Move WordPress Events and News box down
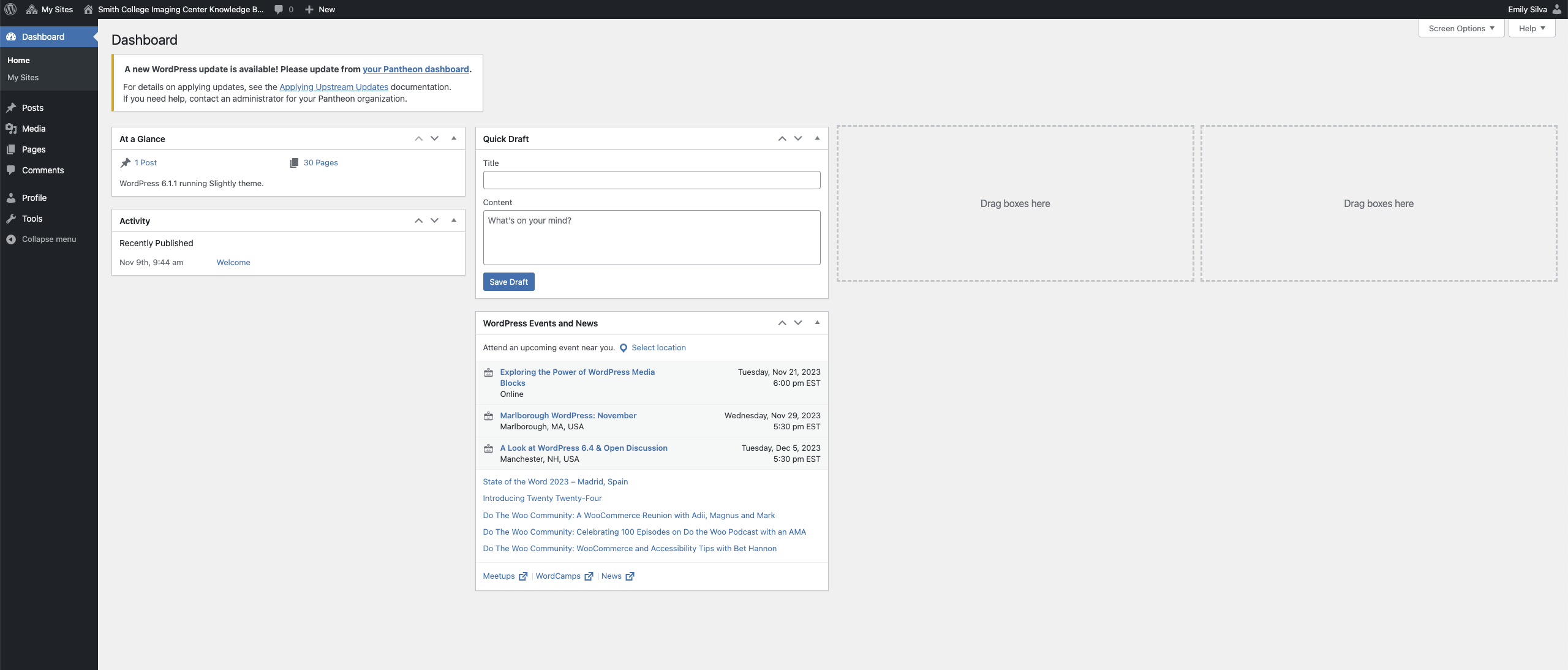 (798, 323)
